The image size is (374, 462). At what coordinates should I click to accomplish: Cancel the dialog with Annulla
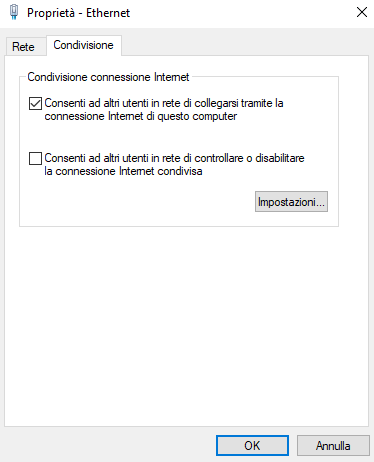(333, 445)
